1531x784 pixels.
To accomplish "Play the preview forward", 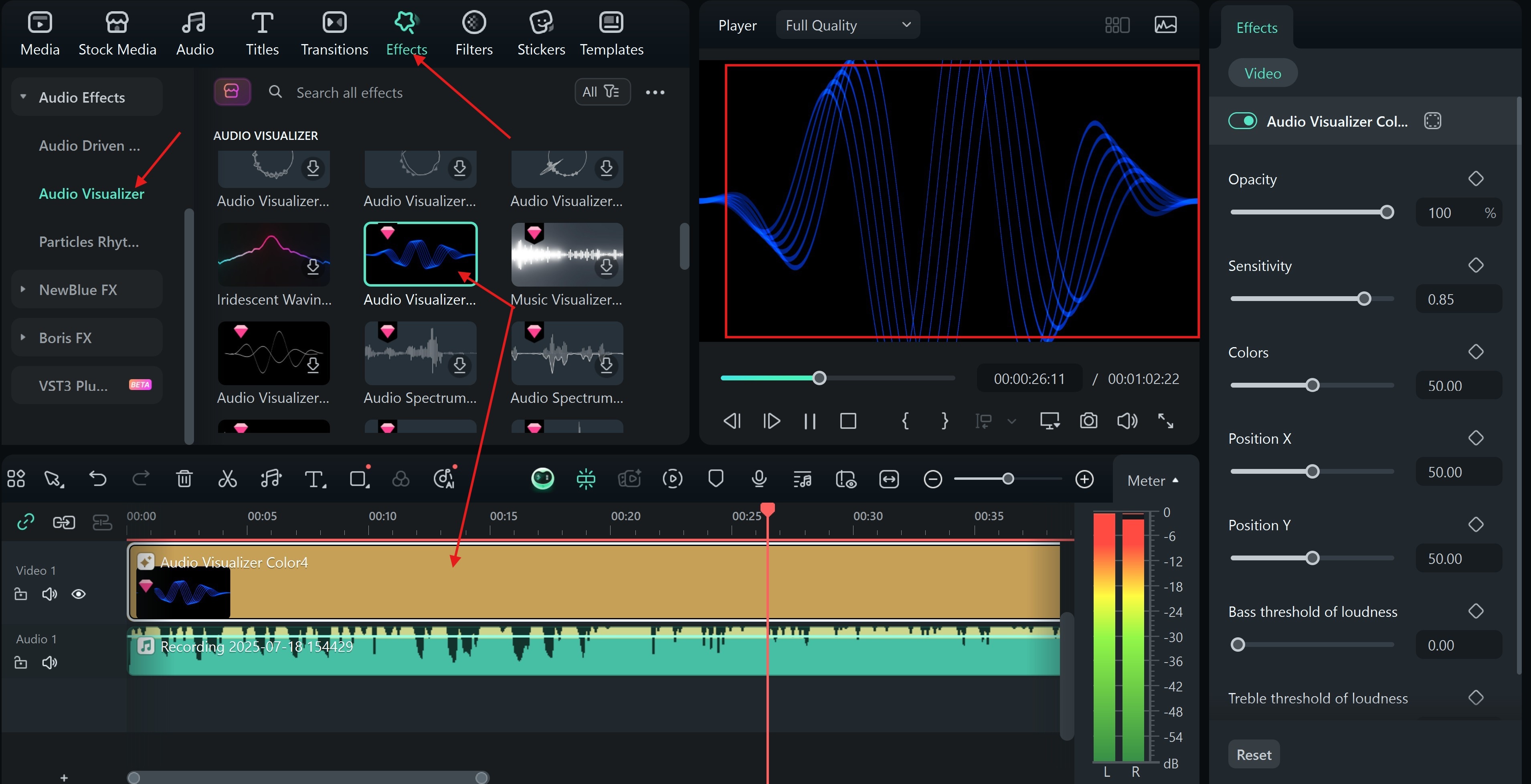I will point(771,421).
